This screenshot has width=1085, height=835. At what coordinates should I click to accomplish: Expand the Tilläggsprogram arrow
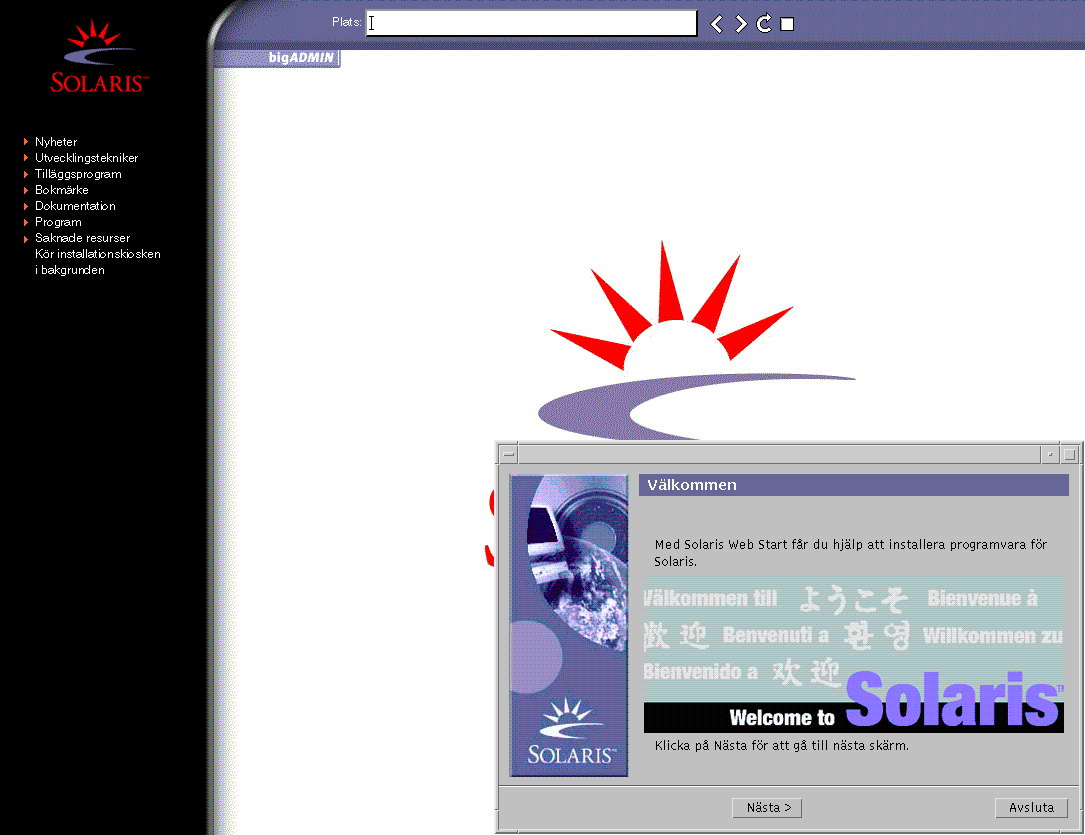click(x=26, y=174)
